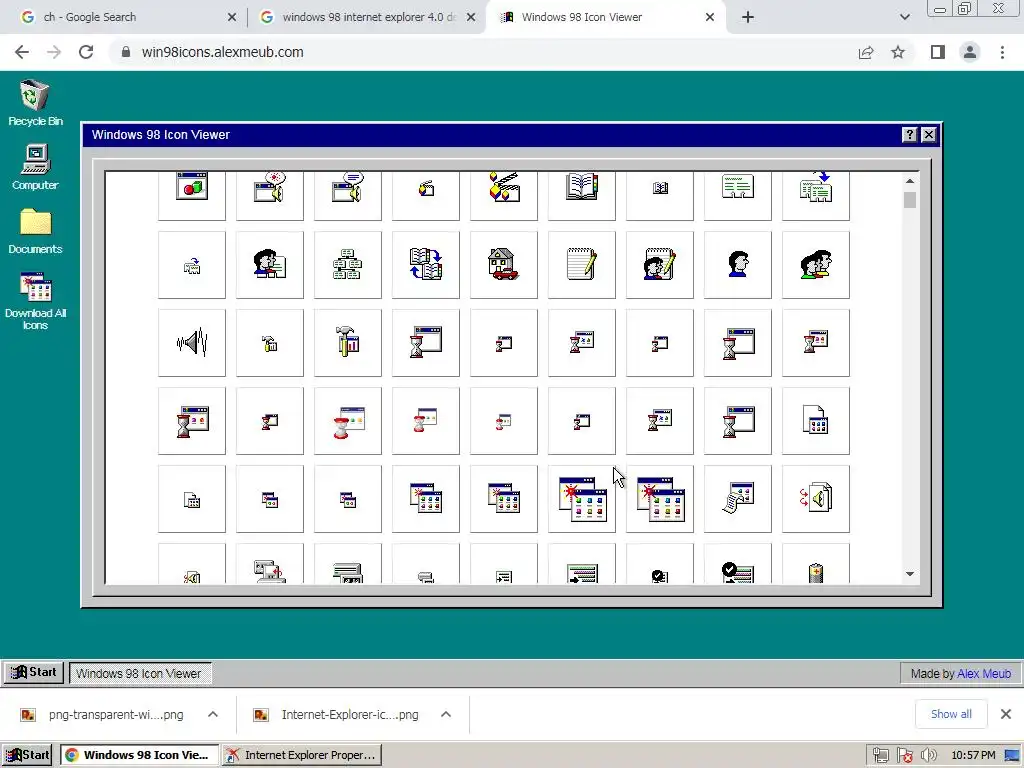Open the web page's Start button
Screen dimensions: 1024x768
coord(34,672)
